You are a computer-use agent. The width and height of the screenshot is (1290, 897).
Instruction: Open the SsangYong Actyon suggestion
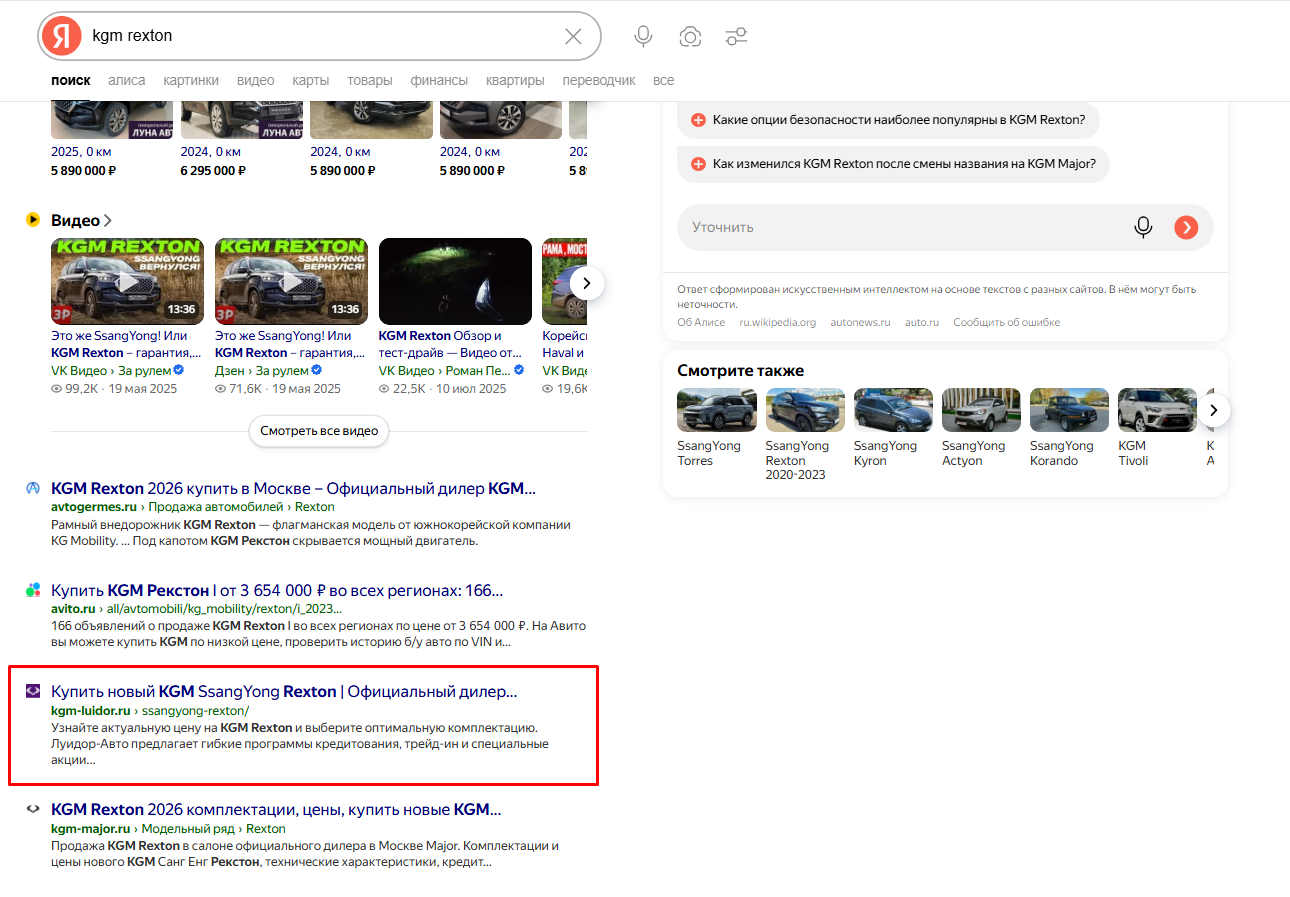981,428
